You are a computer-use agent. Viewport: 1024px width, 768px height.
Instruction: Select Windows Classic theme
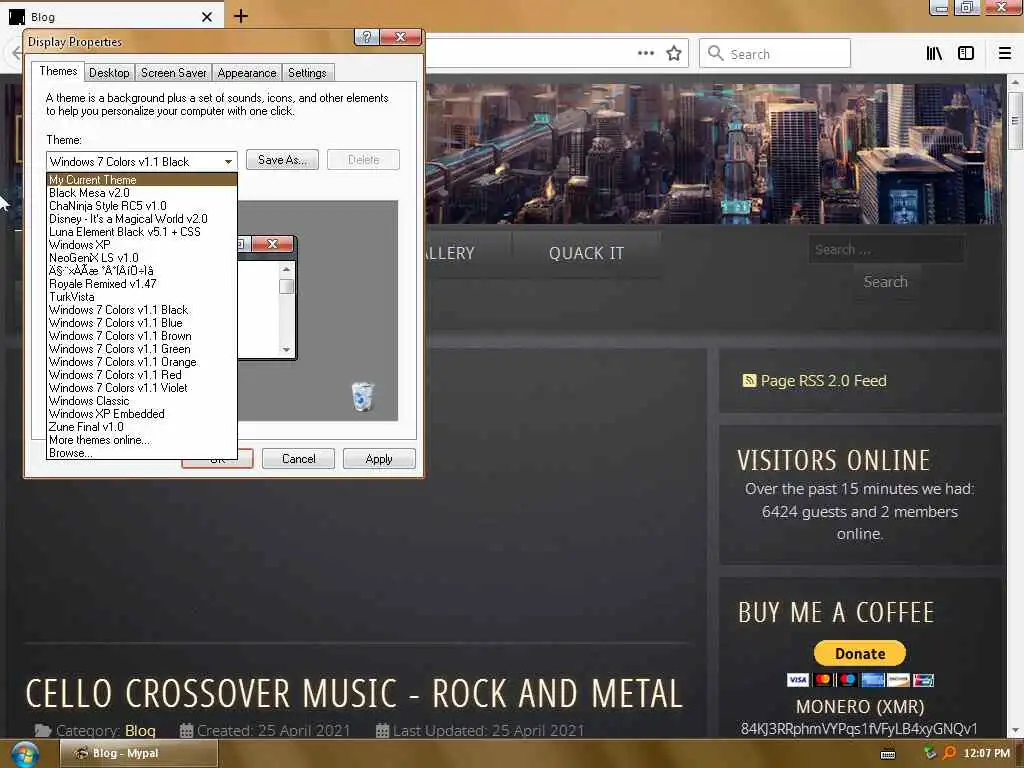[x=142, y=401]
